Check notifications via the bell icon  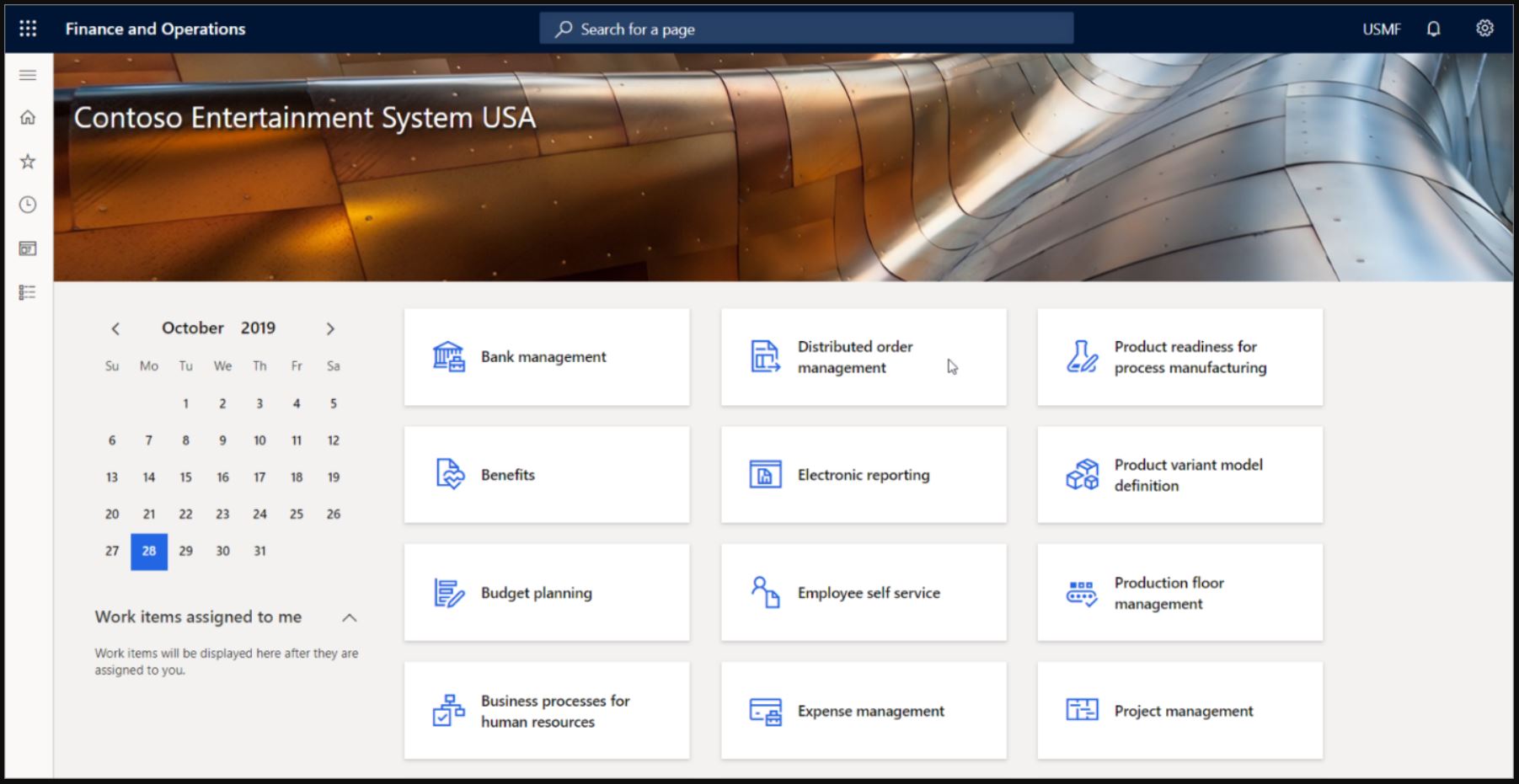(1431, 28)
